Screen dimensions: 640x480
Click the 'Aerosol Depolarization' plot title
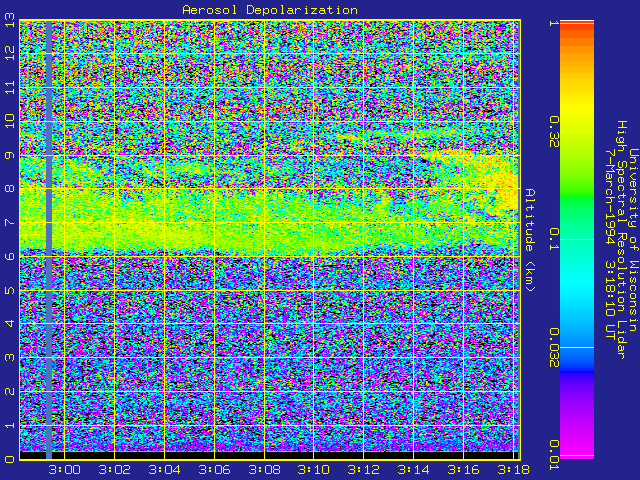tap(270, 10)
